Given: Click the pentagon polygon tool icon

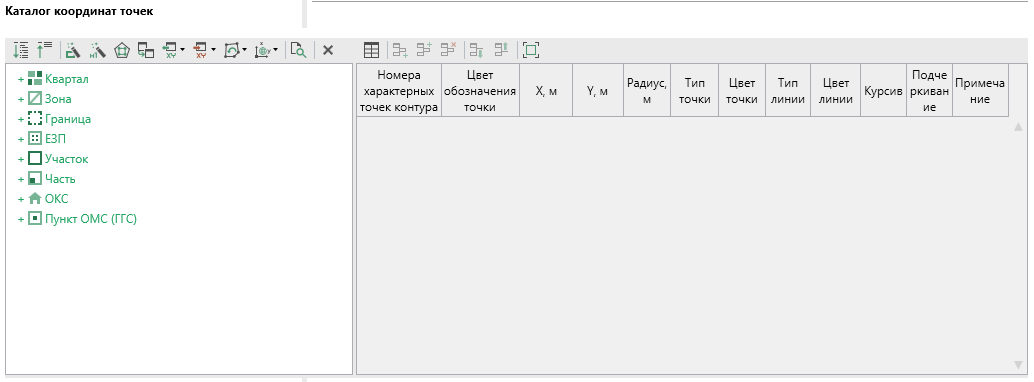Looking at the screenshot, I should pyautogui.click(x=121, y=49).
